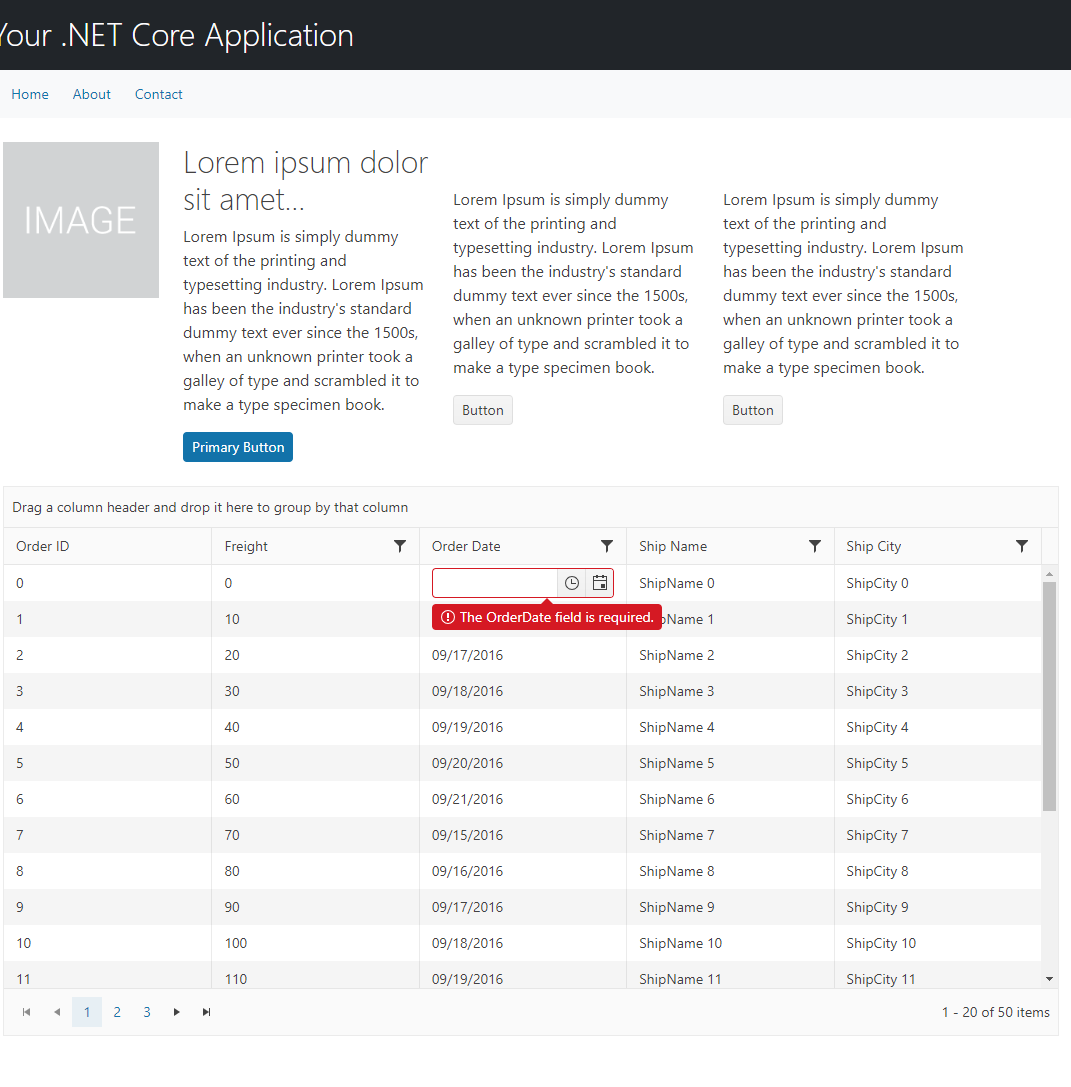Jump to the last grid page
Image resolution: width=1071 pixels, height=1087 pixels.
pos(207,1012)
